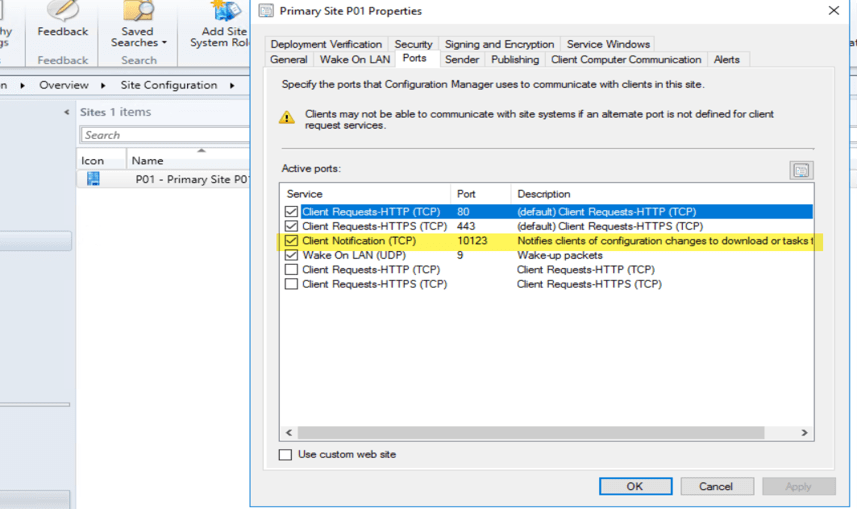Viewport: 861px width, 509px height.
Task: Click the Search field in Sites list
Action: 165,135
